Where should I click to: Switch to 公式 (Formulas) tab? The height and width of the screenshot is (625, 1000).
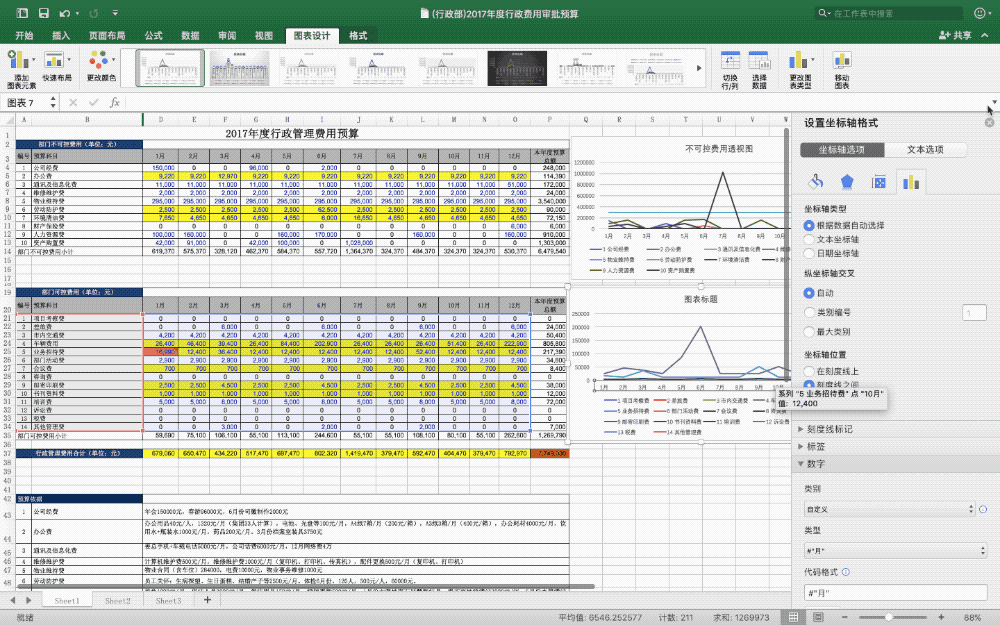(153, 36)
